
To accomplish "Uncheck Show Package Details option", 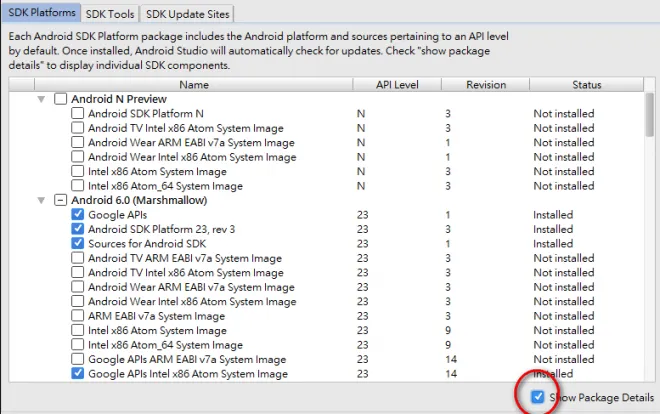I will [538, 397].
